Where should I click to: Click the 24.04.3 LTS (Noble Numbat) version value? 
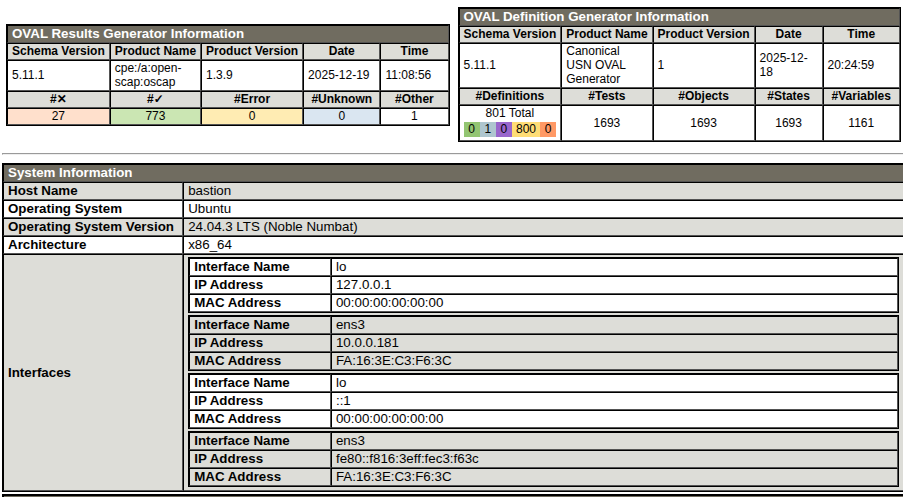click(273, 227)
